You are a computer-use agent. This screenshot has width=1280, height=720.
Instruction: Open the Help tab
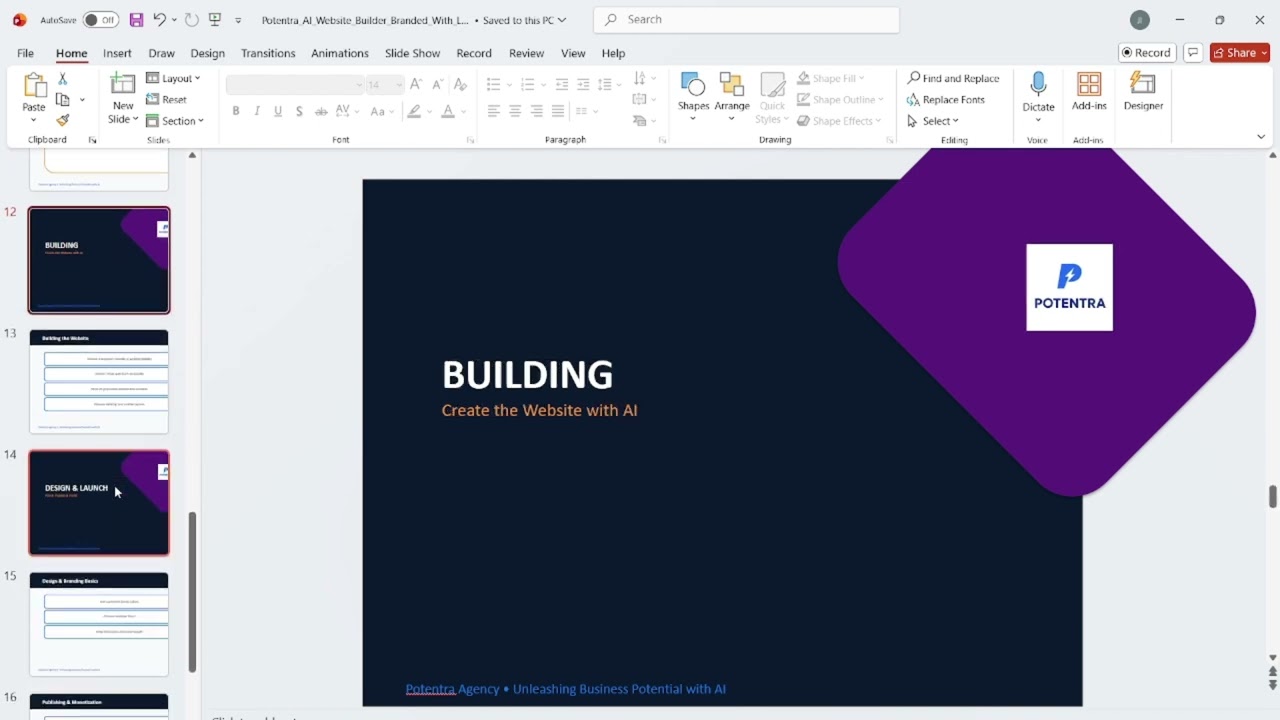coord(613,53)
